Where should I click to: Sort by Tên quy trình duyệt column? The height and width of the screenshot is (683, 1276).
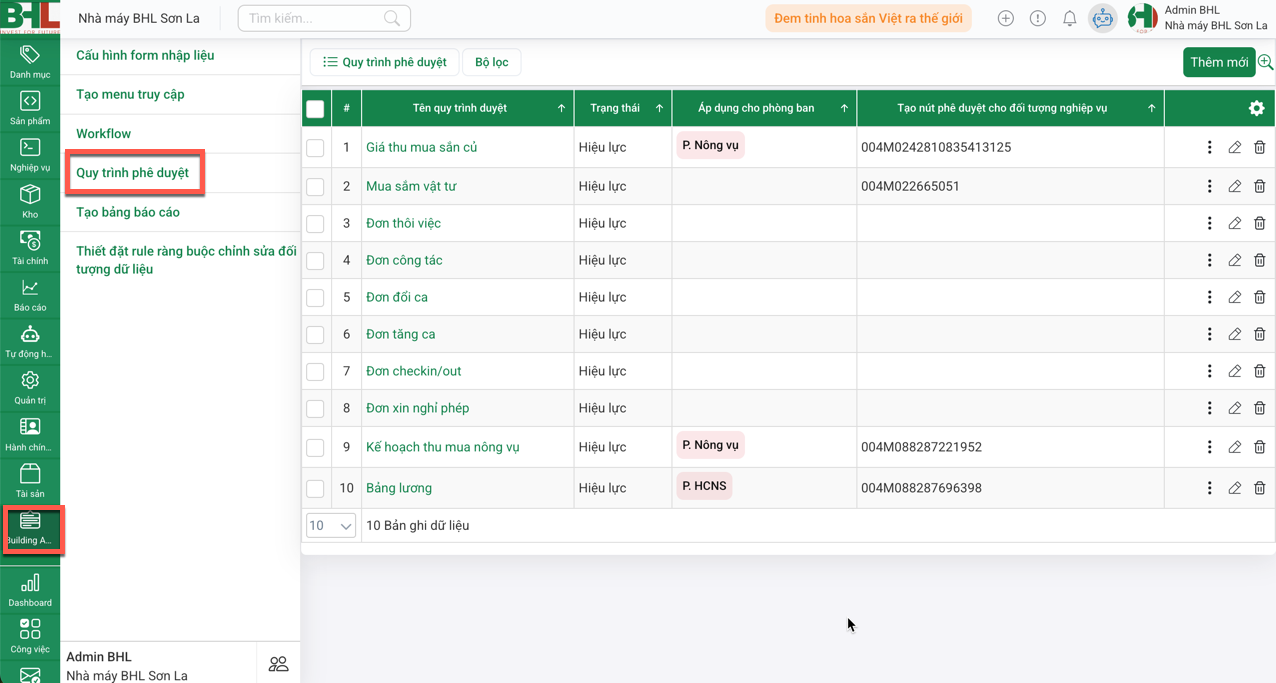coord(561,108)
